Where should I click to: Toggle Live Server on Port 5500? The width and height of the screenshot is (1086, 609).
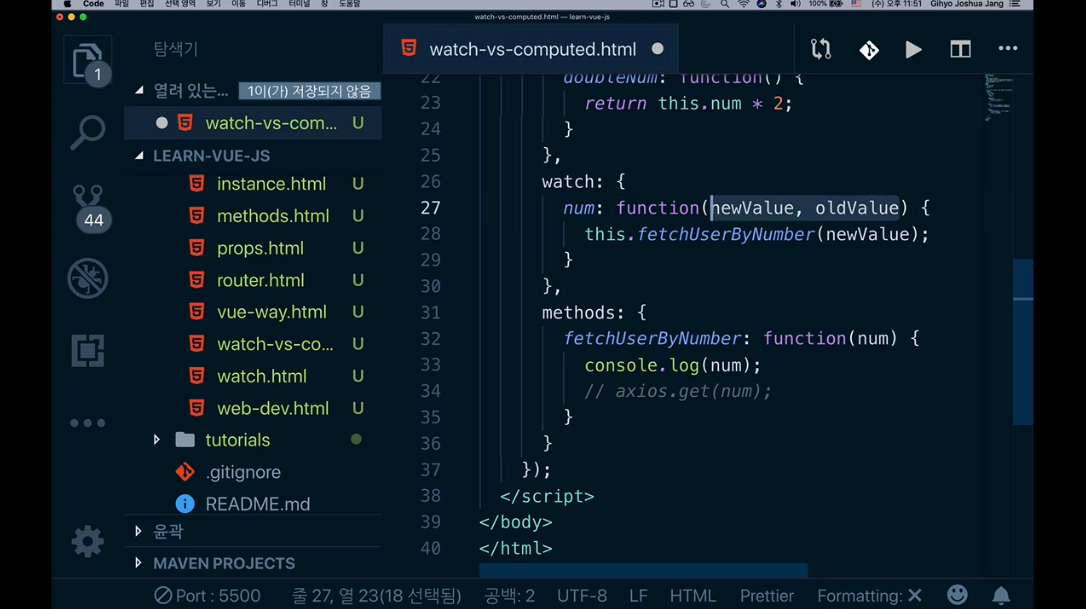[x=207, y=595]
